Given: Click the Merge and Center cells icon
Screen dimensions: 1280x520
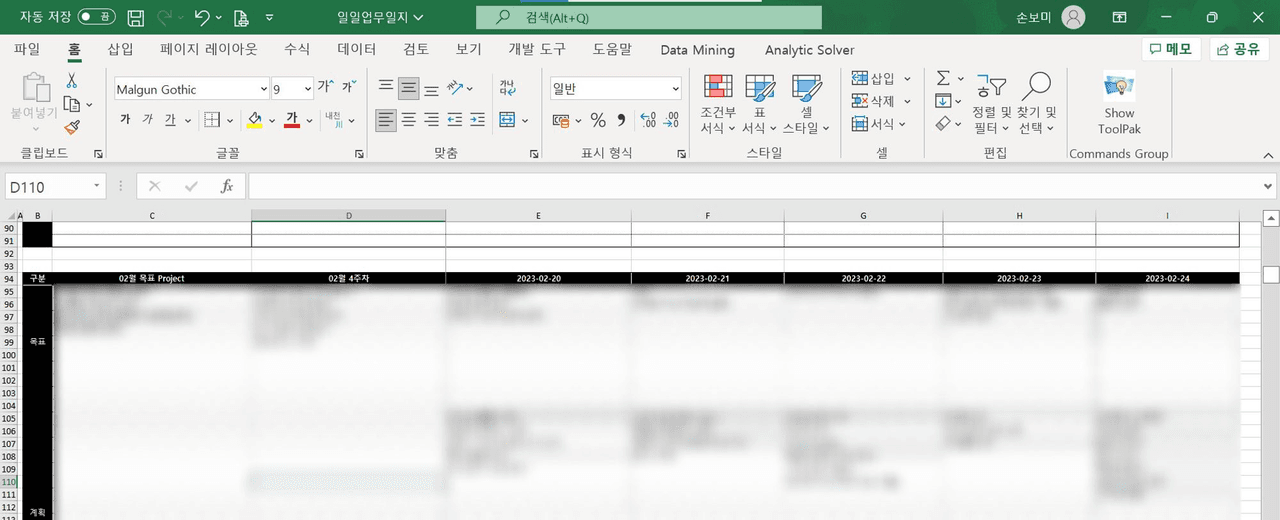Looking at the screenshot, I should click(507, 120).
